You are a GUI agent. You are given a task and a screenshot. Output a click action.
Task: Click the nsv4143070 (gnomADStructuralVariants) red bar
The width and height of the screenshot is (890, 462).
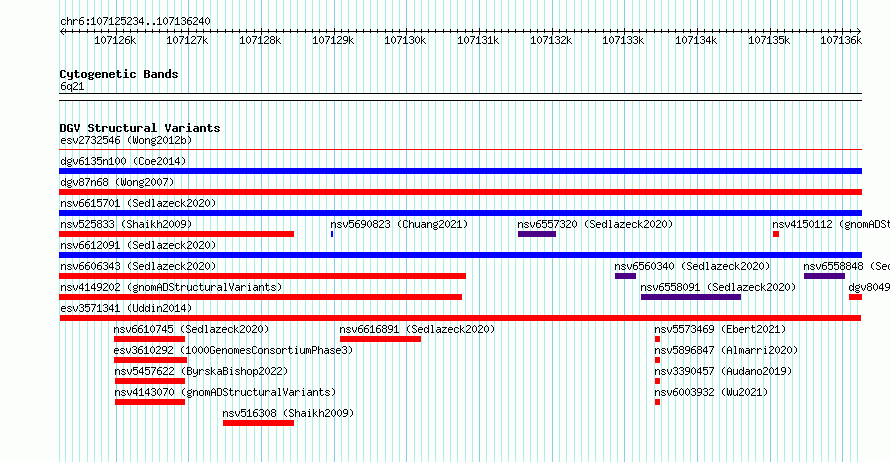150,402
